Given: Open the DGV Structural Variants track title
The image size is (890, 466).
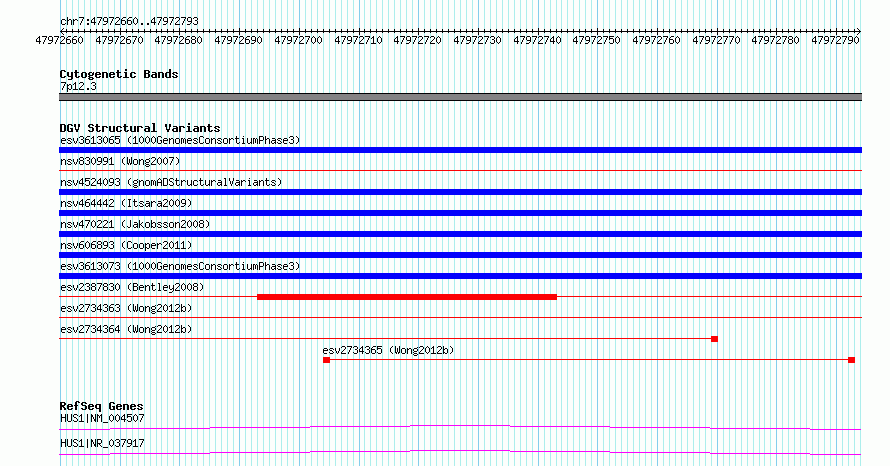Looking at the screenshot, I should point(140,128).
